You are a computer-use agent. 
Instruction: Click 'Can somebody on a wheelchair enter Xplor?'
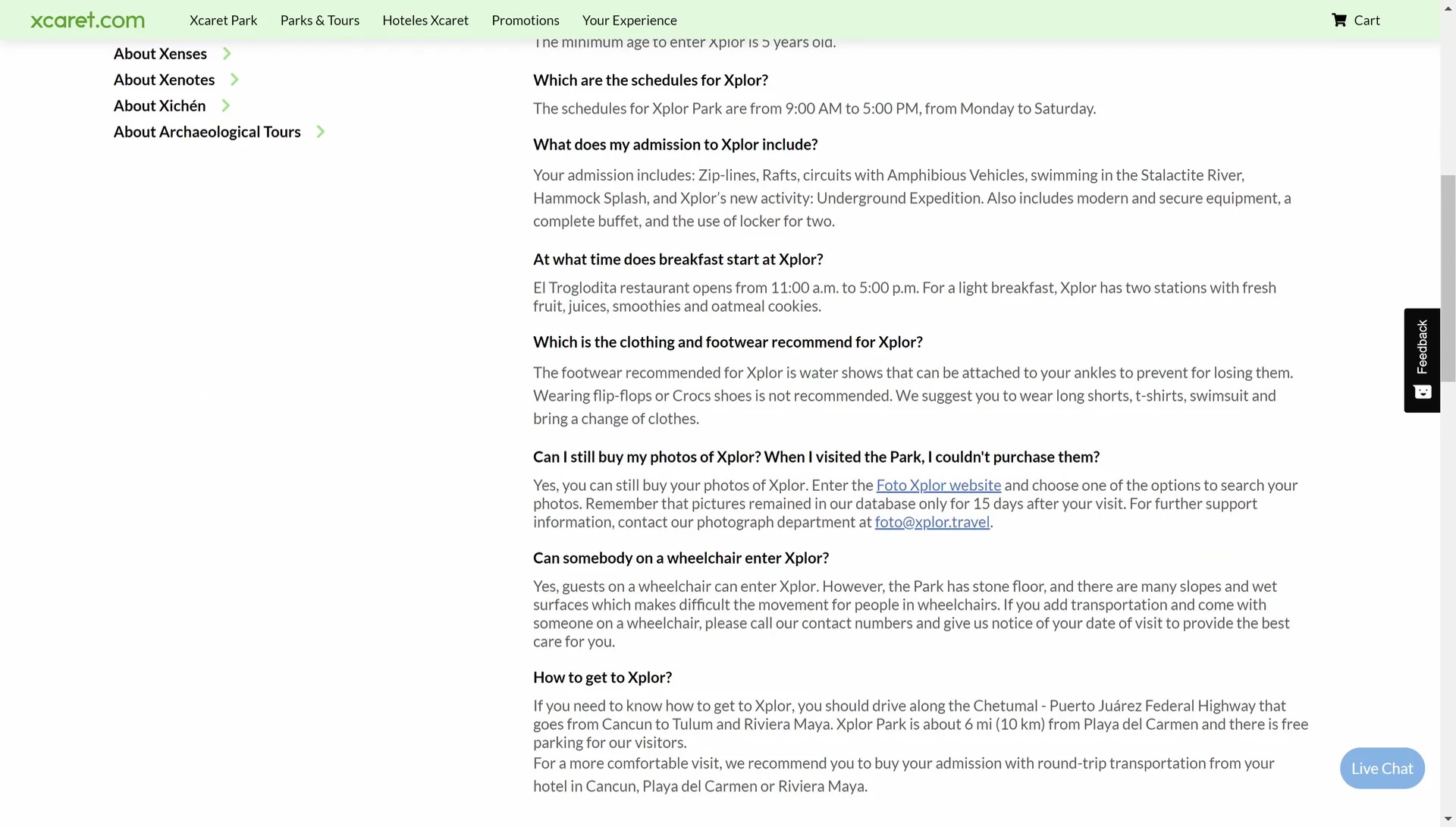pyautogui.click(x=681, y=558)
